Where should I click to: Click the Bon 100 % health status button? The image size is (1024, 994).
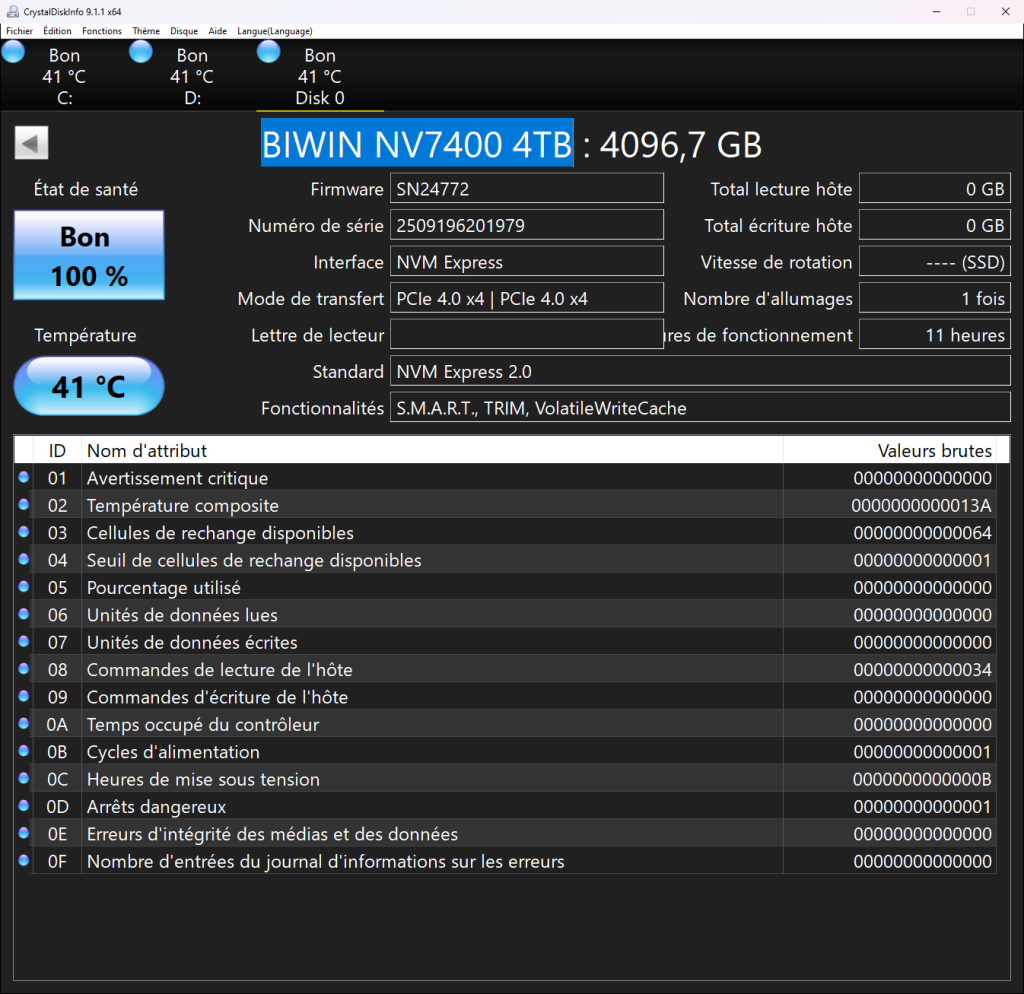(x=89, y=255)
